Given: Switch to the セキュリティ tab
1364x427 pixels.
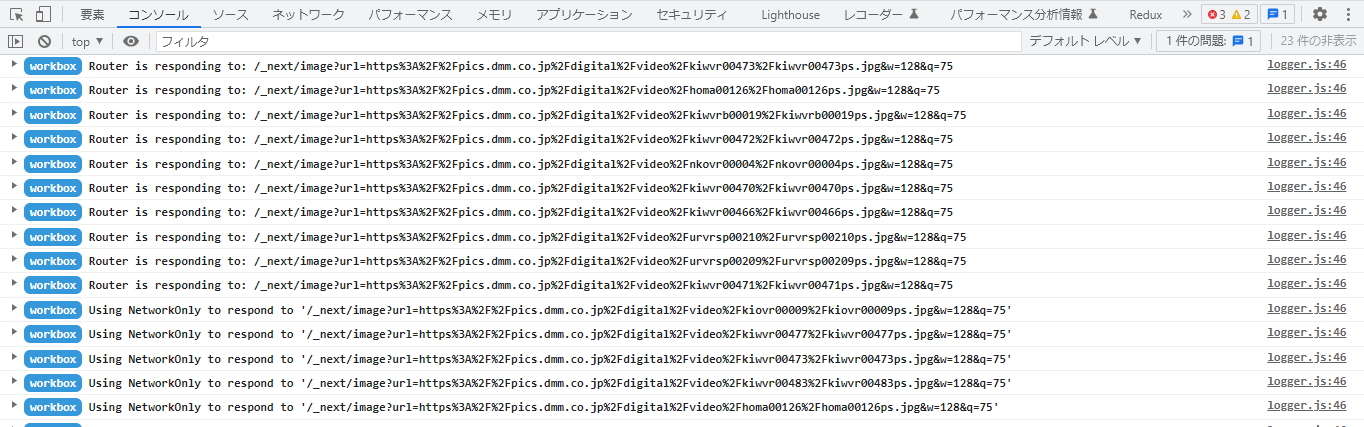Looking at the screenshot, I should (x=692, y=15).
